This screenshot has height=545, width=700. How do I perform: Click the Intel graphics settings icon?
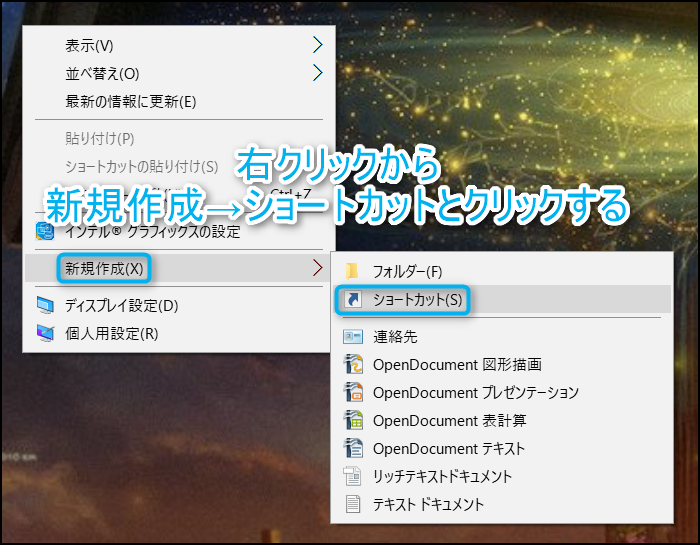tap(46, 232)
